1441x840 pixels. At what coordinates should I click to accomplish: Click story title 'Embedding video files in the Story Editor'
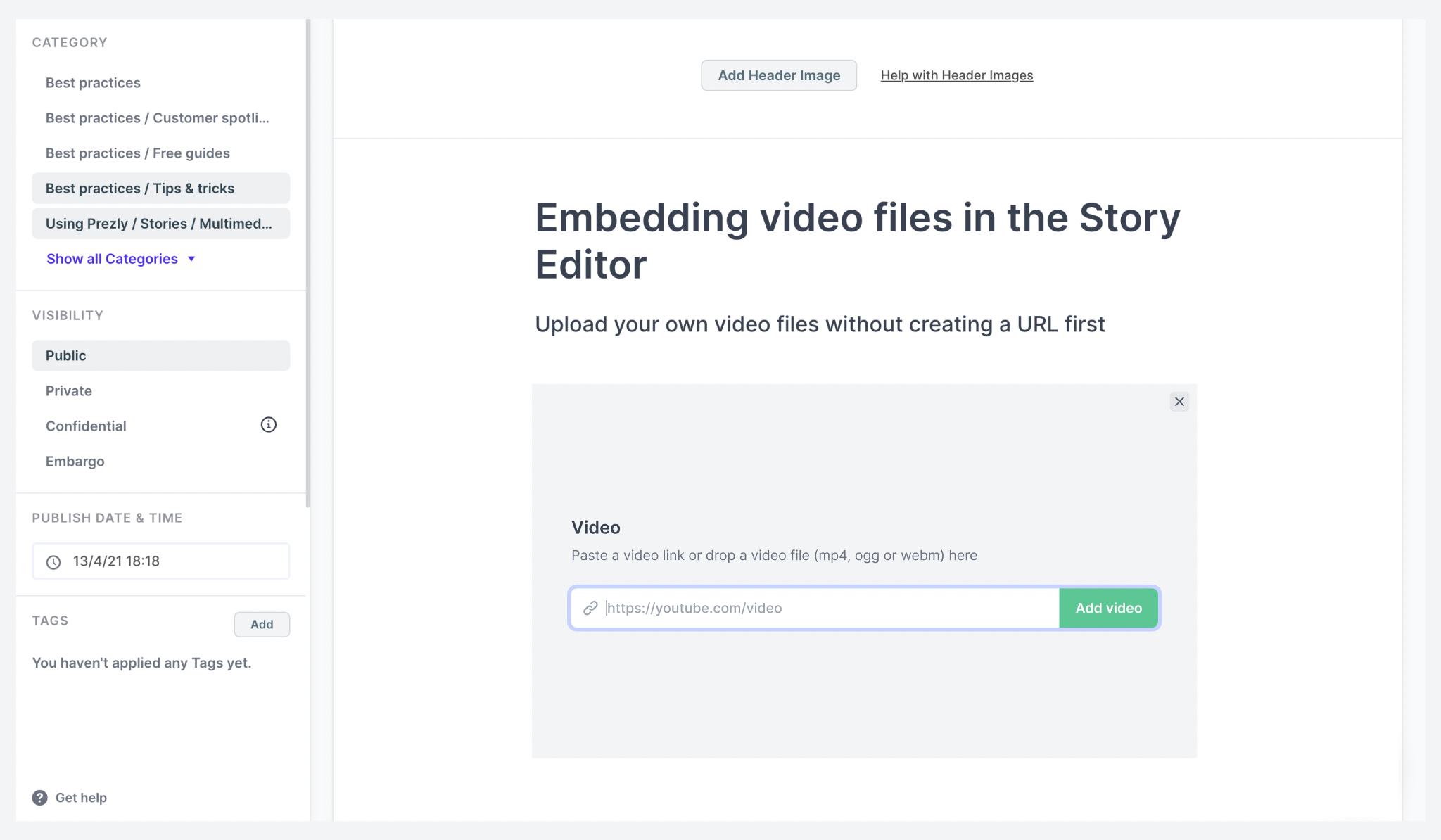click(x=858, y=241)
